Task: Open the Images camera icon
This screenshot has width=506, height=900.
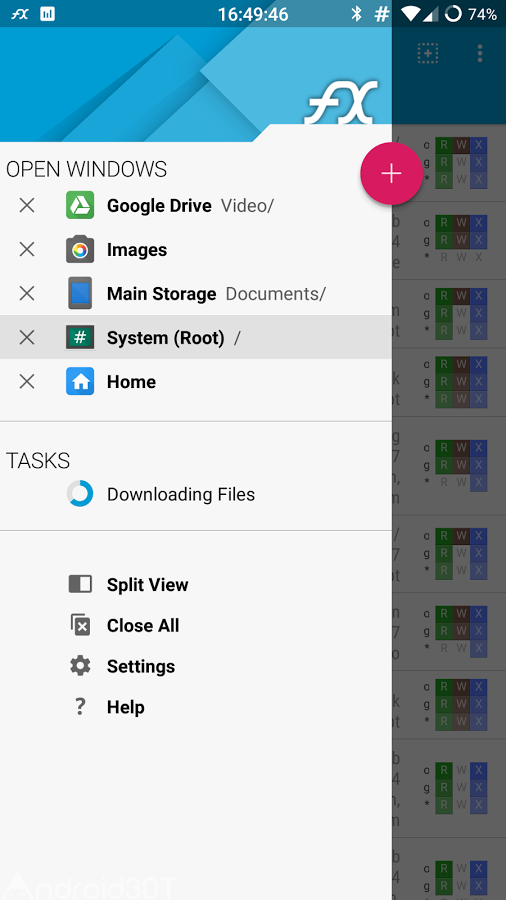Action: [80, 250]
